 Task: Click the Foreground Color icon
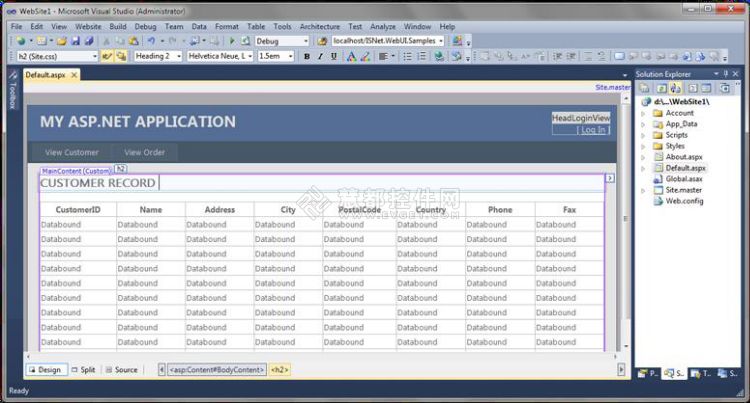(x=352, y=56)
